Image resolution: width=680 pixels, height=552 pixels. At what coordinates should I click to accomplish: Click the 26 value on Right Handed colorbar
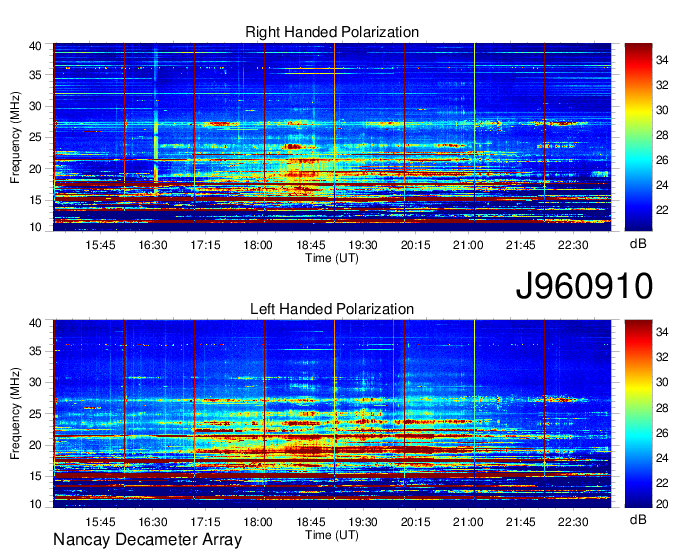pyautogui.click(x=662, y=160)
